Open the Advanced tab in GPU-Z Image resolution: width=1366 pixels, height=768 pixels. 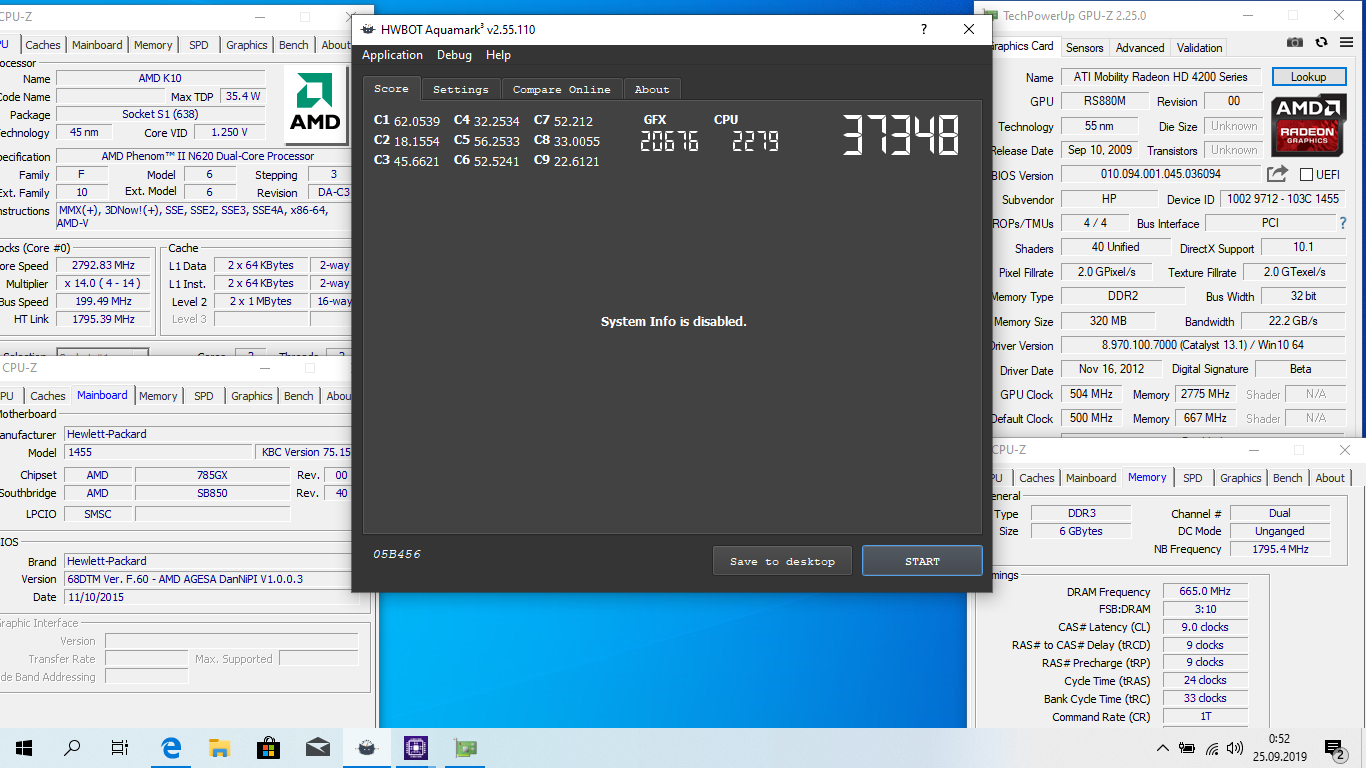coord(1140,47)
